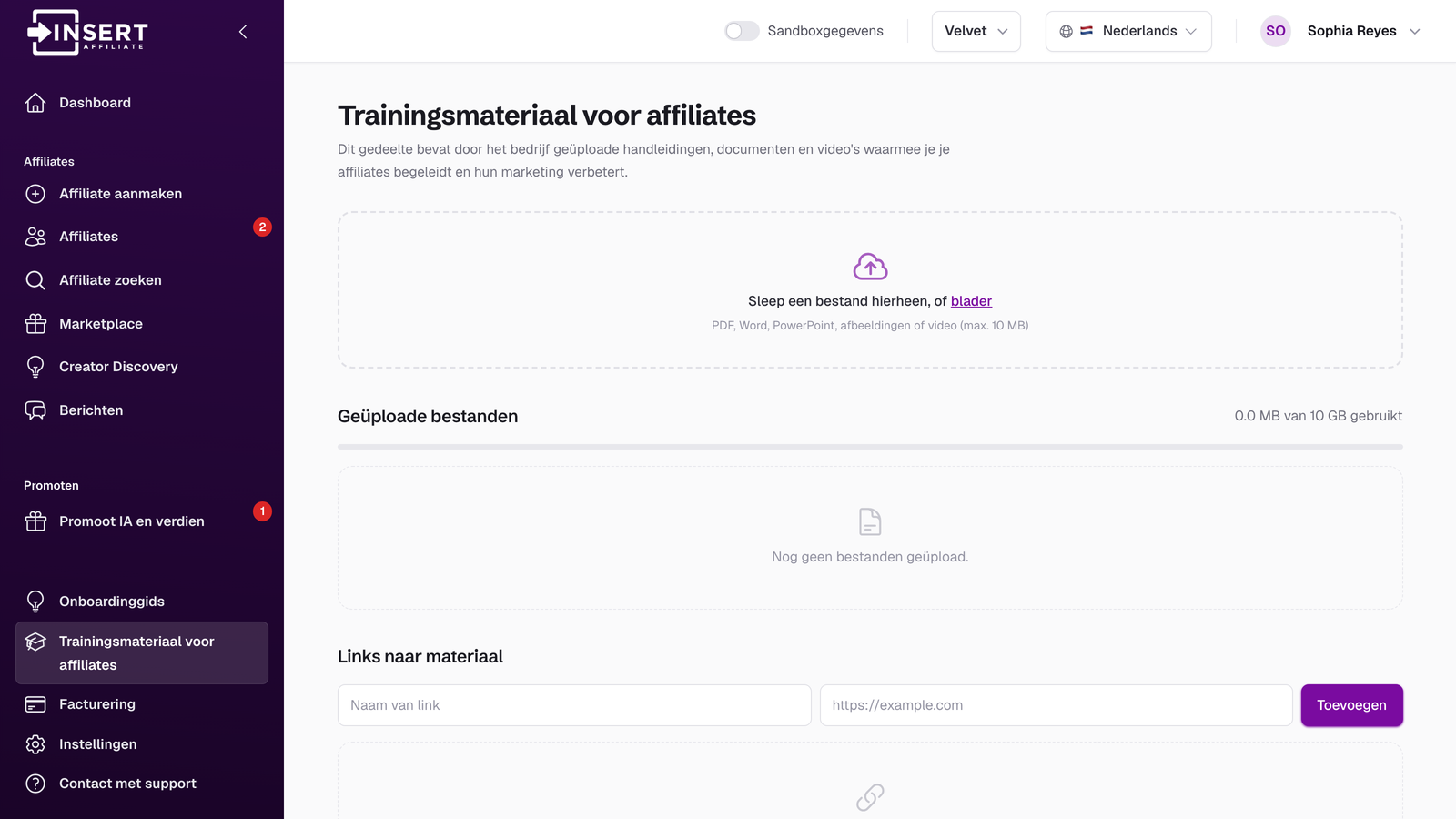Toggle the Sandboxgegevens switch
Image resolution: width=1456 pixels, height=819 pixels.
pos(742,31)
